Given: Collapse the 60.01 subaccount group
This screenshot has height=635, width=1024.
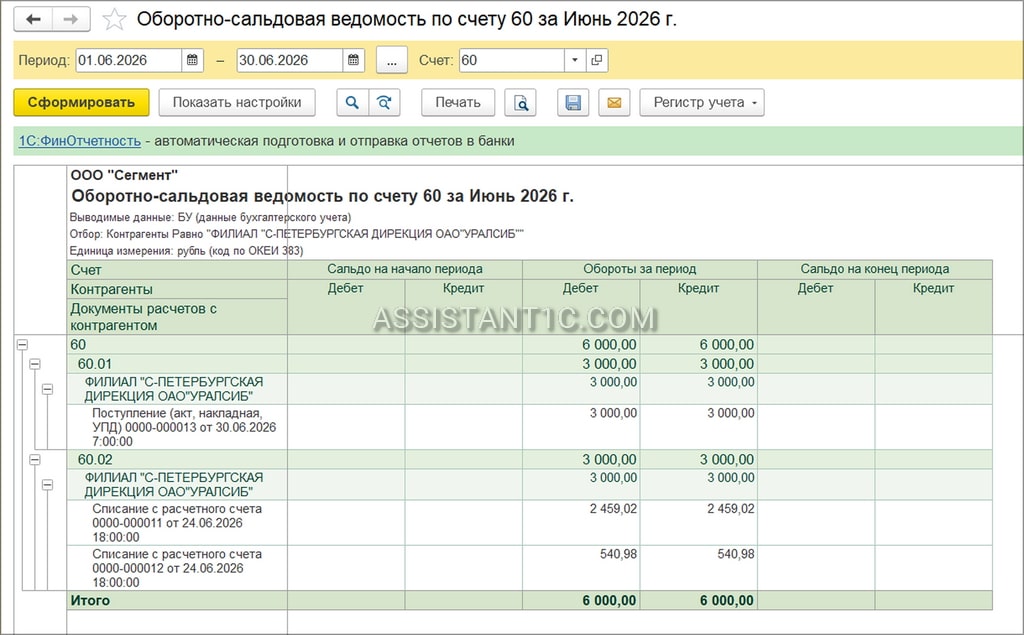Looking at the screenshot, I should [x=35, y=364].
